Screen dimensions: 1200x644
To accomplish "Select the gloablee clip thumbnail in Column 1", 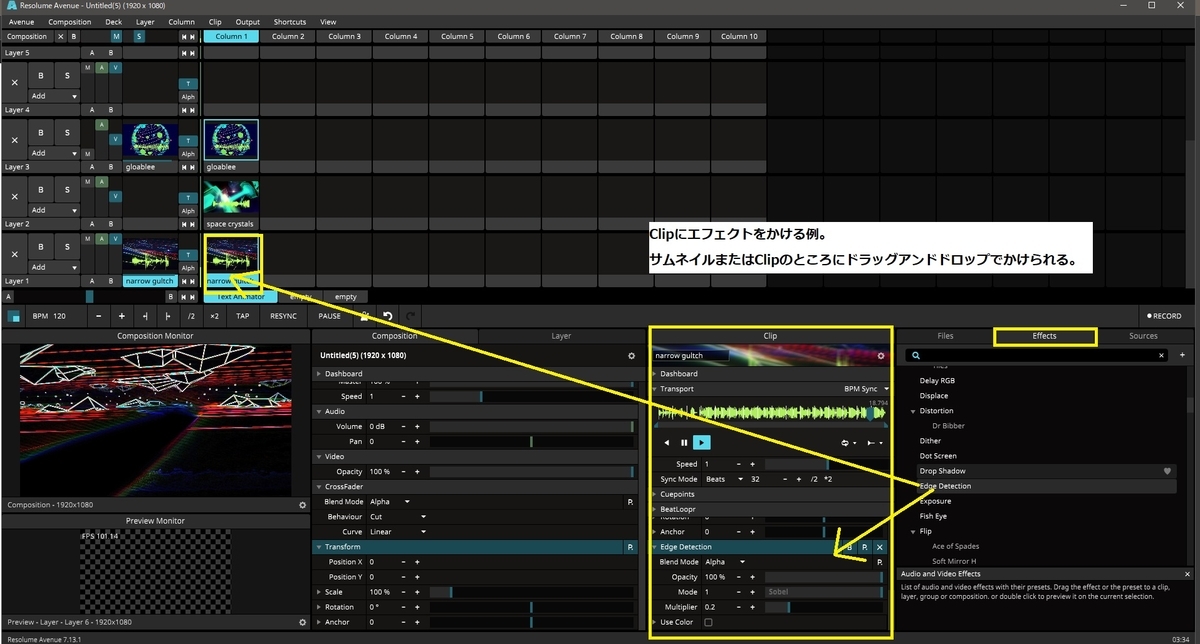I will 231,140.
